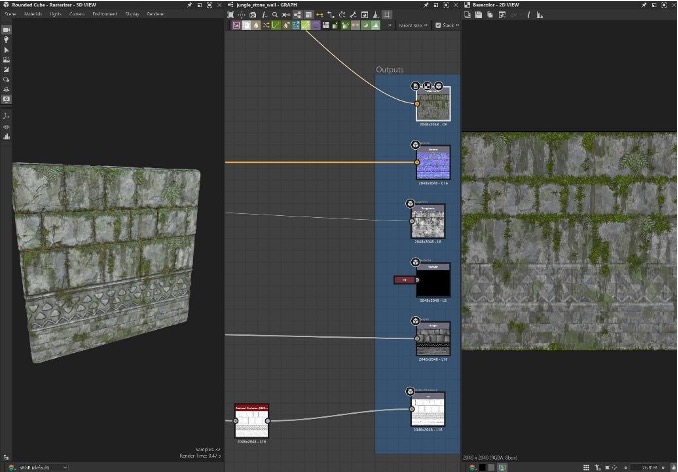The image size is (678, 472).
Task: Open the Lights menu in 3D view
Action: (54, 14)
